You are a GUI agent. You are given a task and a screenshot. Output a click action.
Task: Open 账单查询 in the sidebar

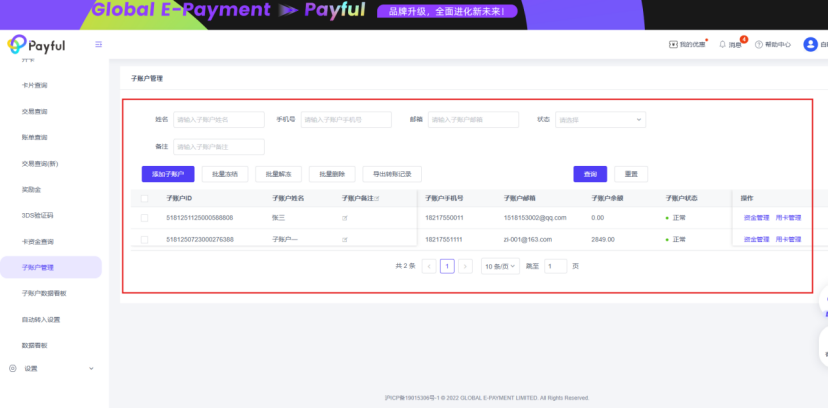point(34,137)
